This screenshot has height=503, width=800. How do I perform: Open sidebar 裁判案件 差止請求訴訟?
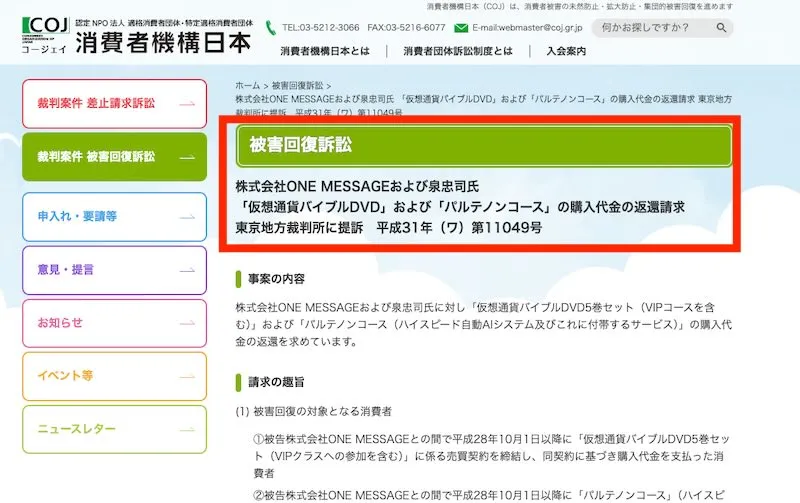click(x=114, y=104)
